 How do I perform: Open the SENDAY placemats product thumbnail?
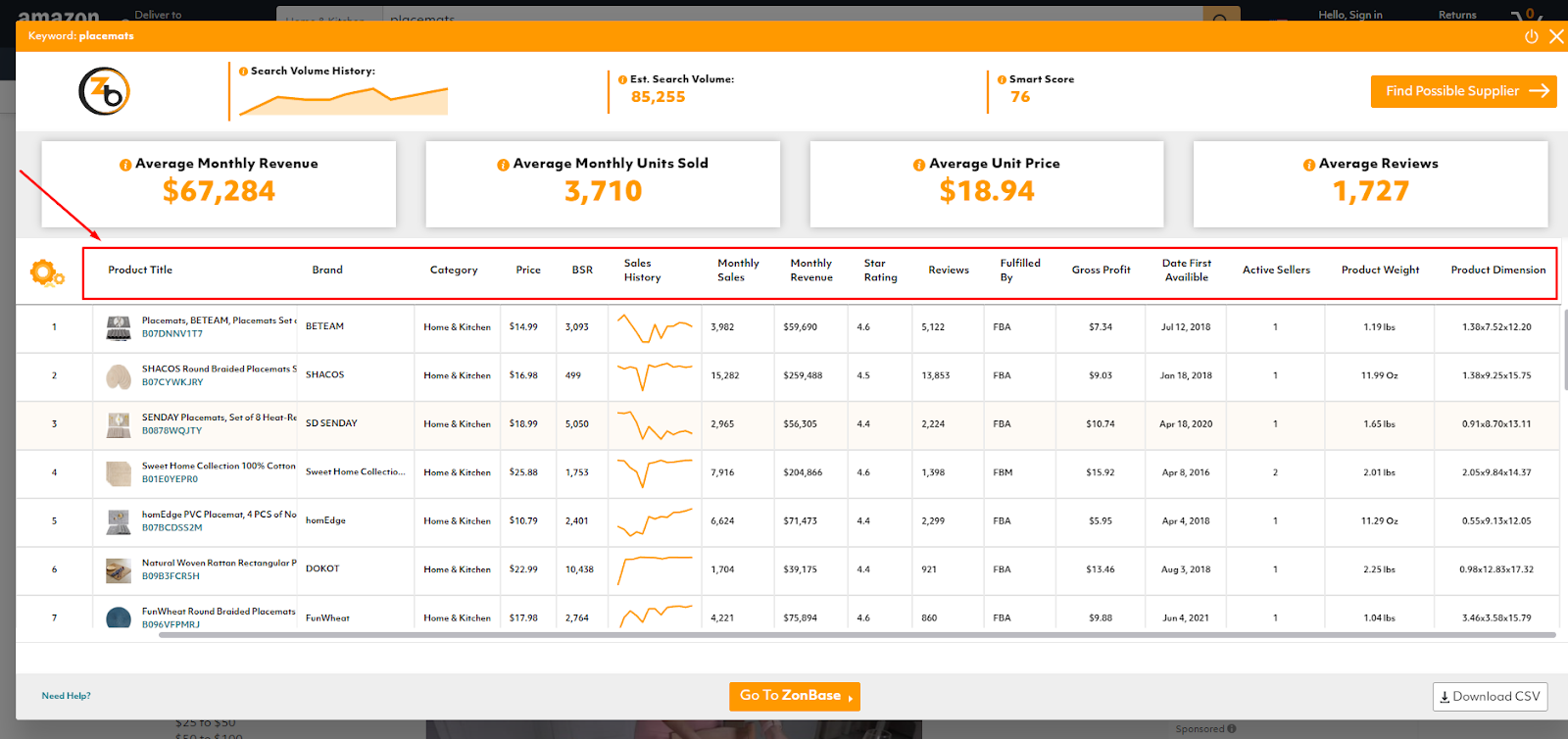119,424
